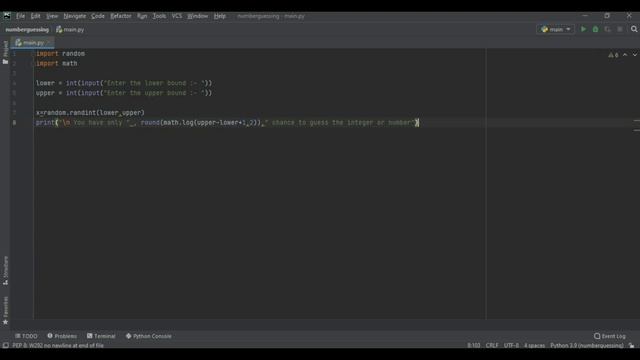The image size is (640, 360).
Task: Click the 'upper = int(input(' code line
Action: (x=124, y=93)
